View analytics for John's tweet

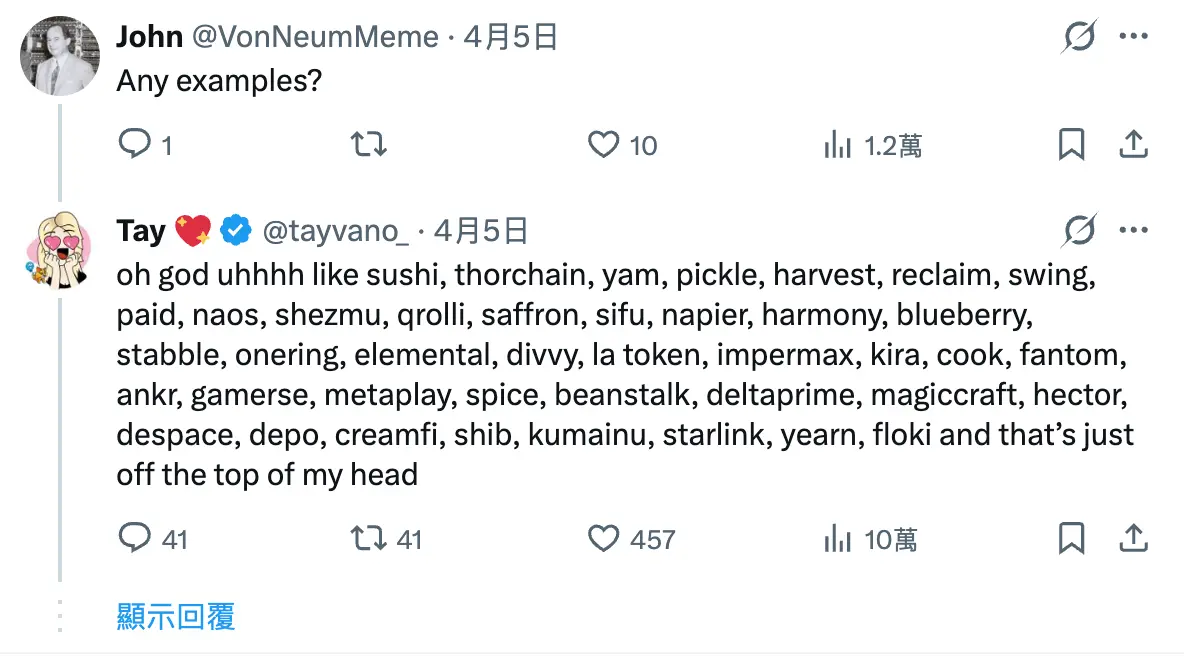pos(837,146)
